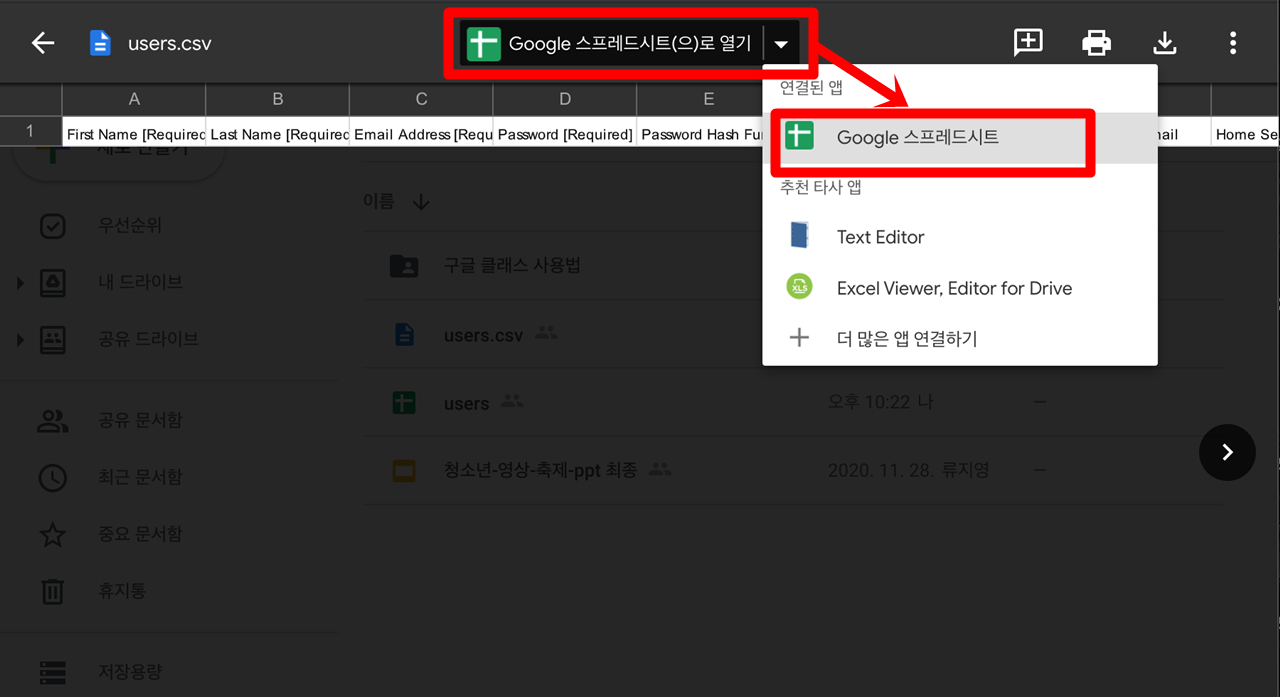Open 우선순위 in the sidebar
Image resolution: width=1280 pixels, height=697 pixels.
click(x=130, y=226)
